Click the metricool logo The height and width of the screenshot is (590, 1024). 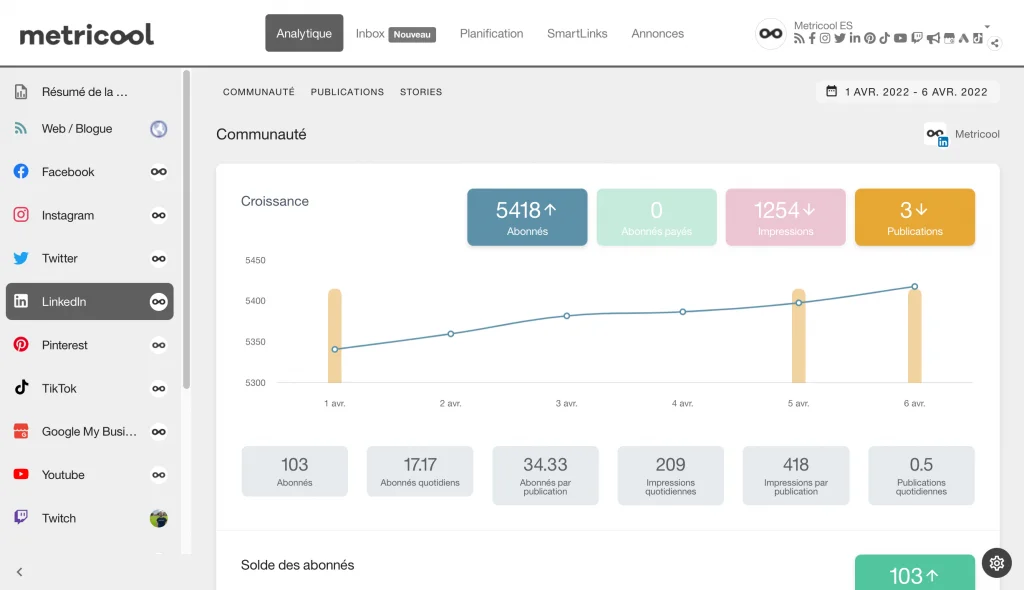pos(86,35)
